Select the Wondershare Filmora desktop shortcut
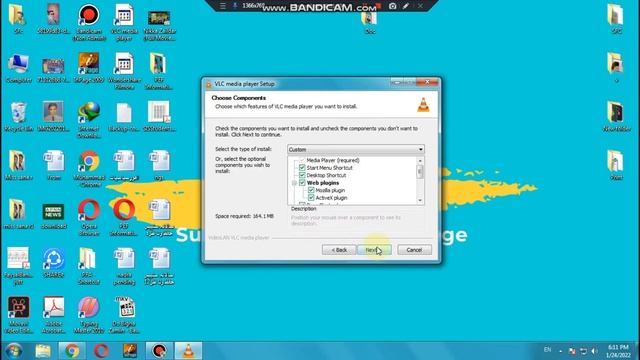Image resolution: width=640 pixels, height=360 pixels. [x=124, y=71]
